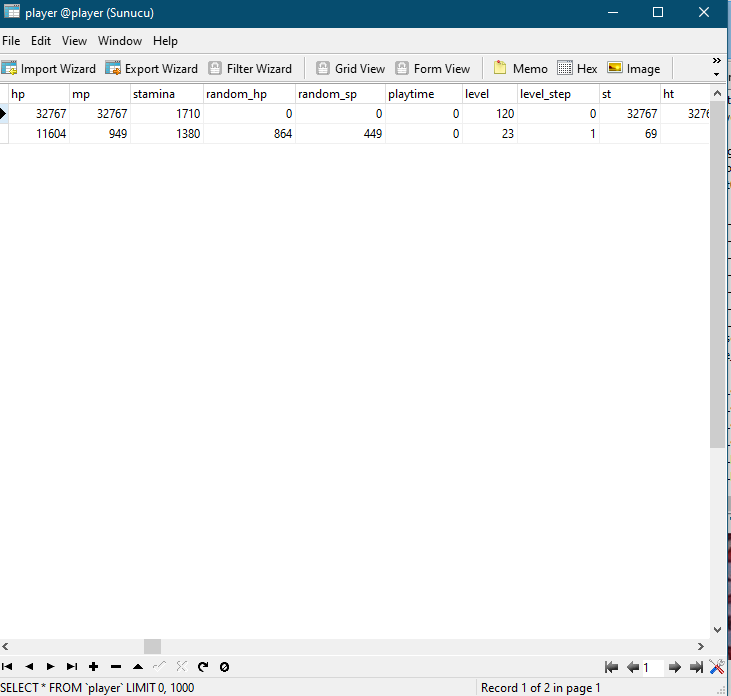Switch to Grid View
Image resolution: width=731 pixels, height=696 pixels.
tap(351, 69)
